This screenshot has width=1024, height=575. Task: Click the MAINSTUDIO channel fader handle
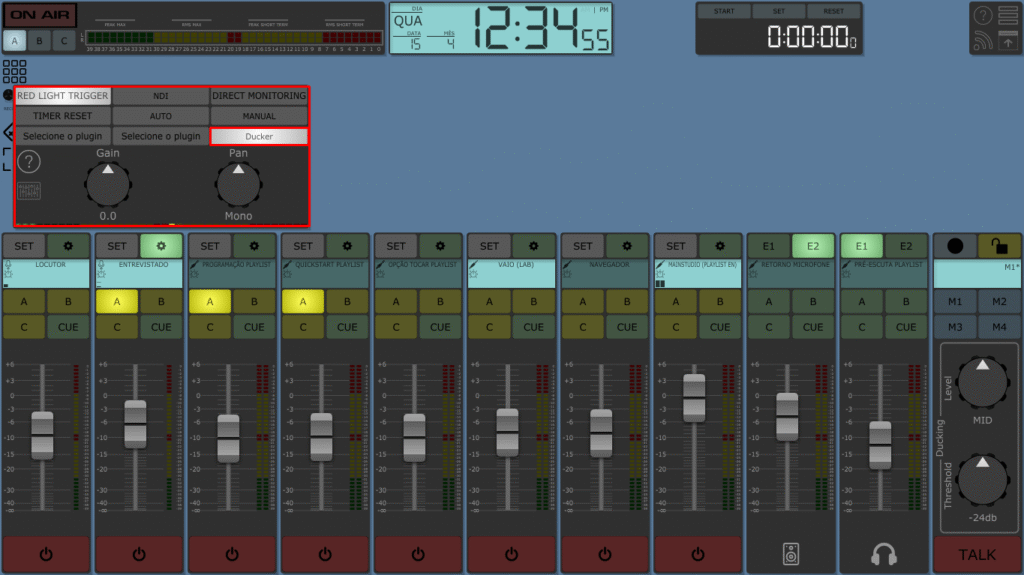click(x=694, y=397)
